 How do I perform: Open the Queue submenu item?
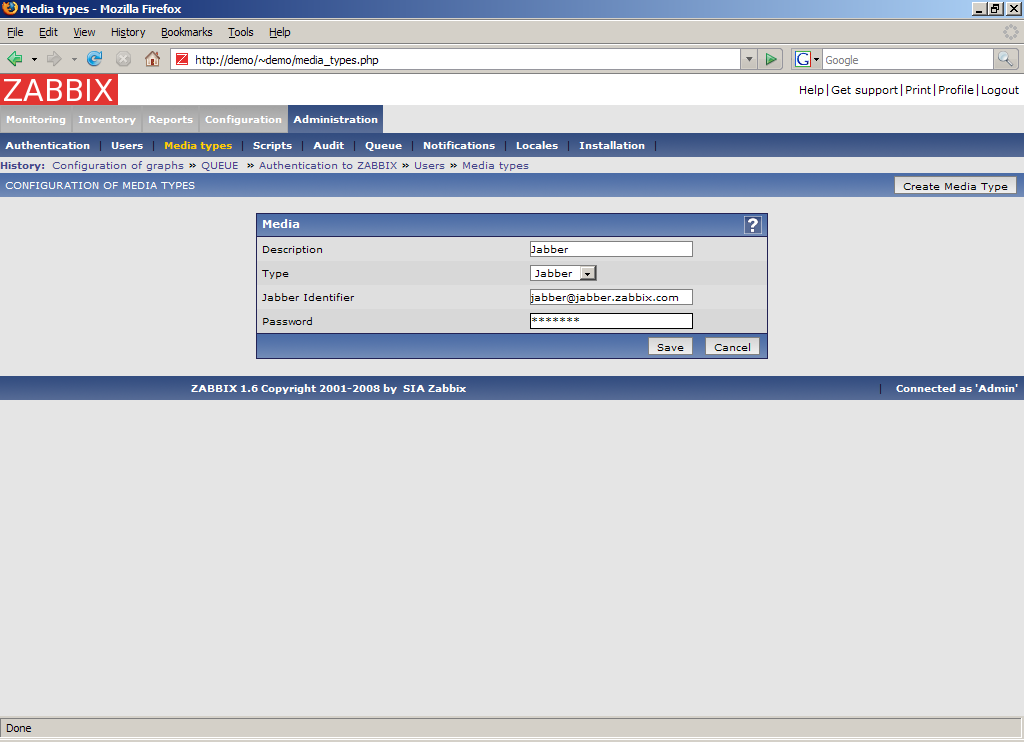point(383,146)
